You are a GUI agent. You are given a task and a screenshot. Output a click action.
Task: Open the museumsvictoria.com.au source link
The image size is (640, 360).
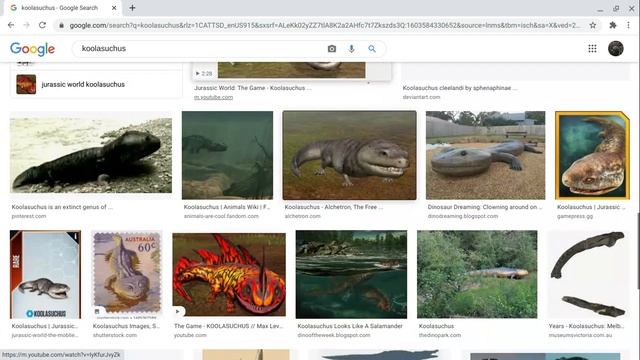point(580,335)
